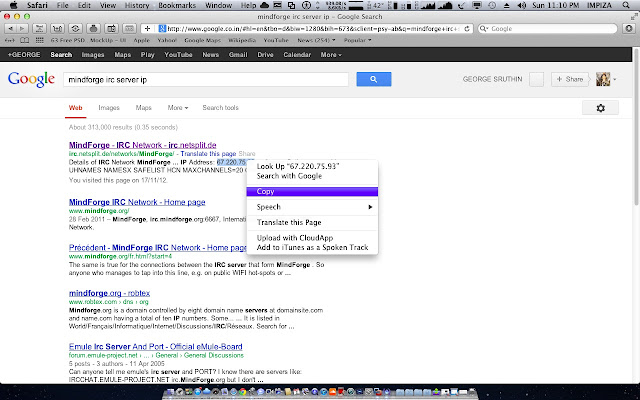This screenshot has height=400, width=640.
Task: Open Wikipedia bookmark in bookmarks bar
Action: point(242,40)
